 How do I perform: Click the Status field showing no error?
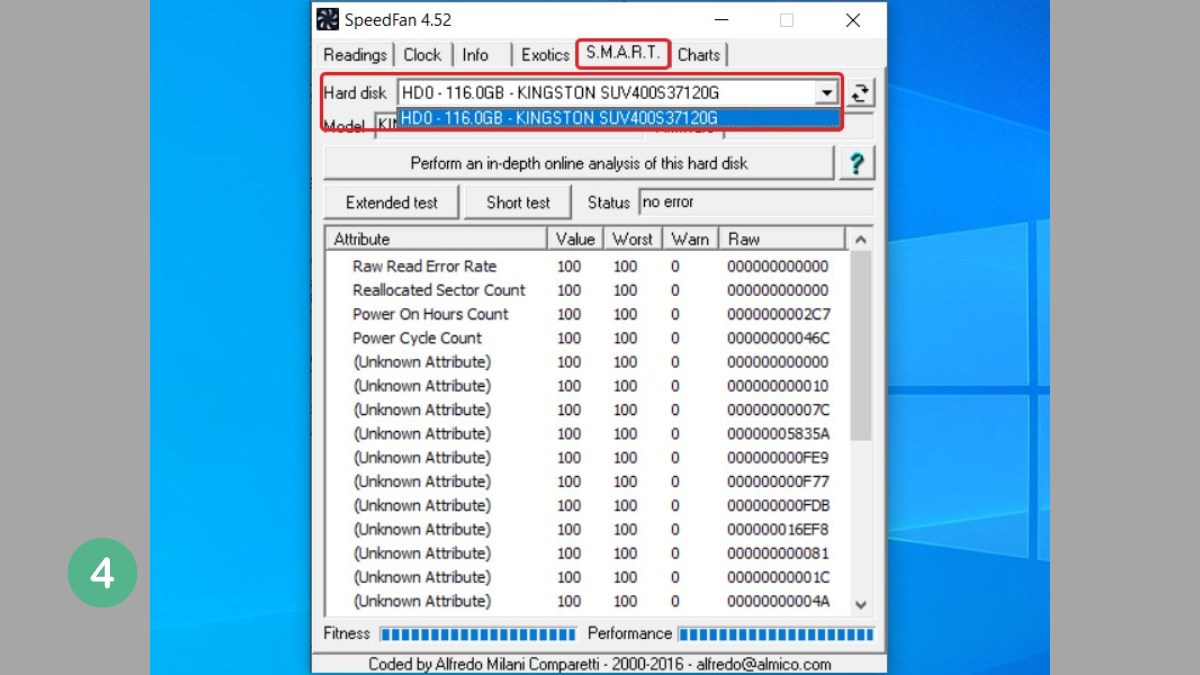coord(756,202)
